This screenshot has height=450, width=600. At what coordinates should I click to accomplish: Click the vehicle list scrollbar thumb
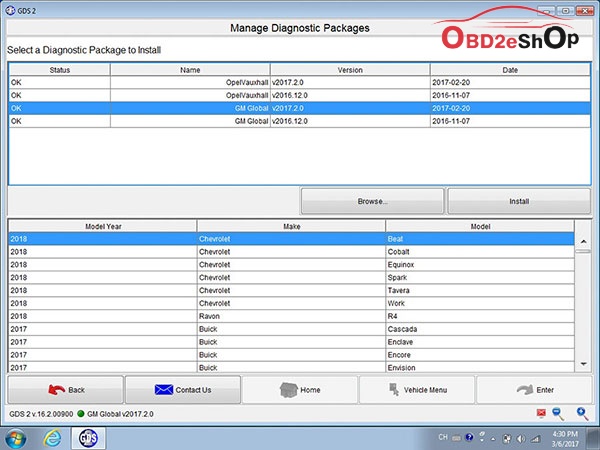tap(584, 251)
